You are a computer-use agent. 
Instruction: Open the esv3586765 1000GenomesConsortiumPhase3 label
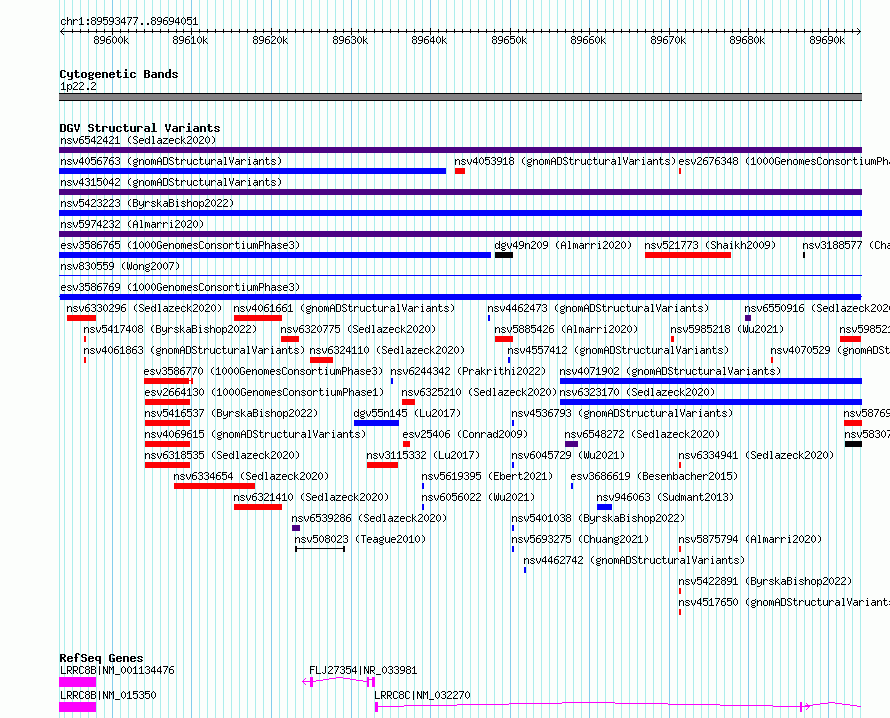[x=180, y=245]
